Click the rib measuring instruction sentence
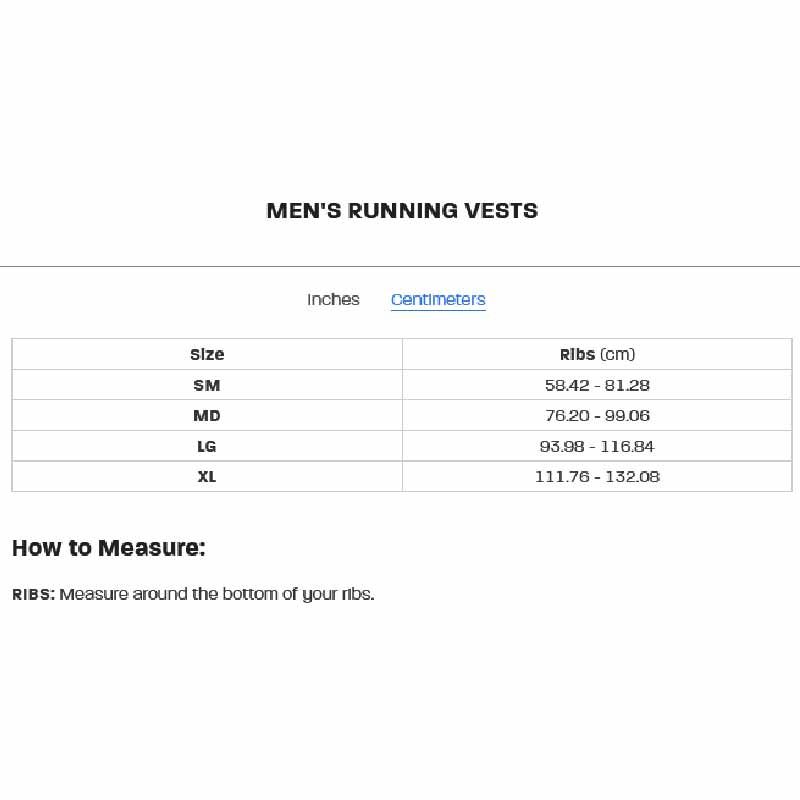 [x=217, y=594]
